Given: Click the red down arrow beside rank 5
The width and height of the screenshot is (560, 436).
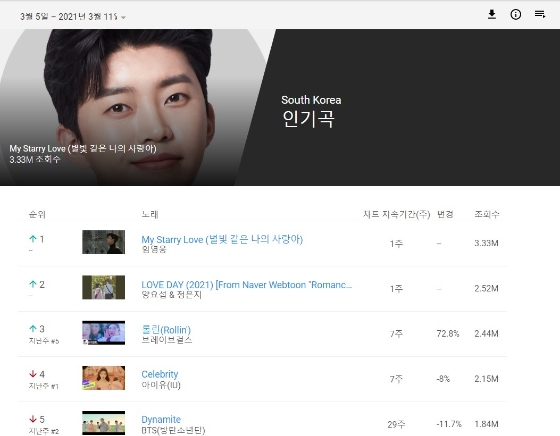Looking at the screenshot, I should [33, 419].
